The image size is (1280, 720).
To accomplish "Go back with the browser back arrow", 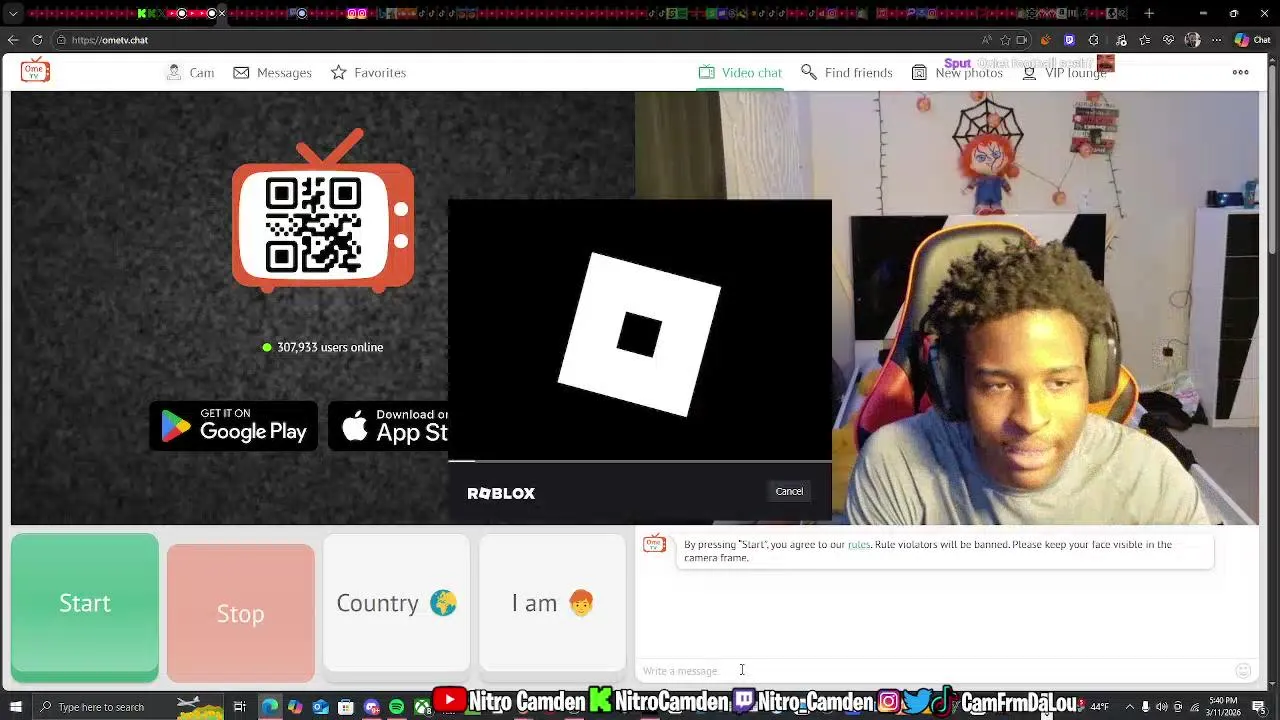I will (x=12, y=40).
